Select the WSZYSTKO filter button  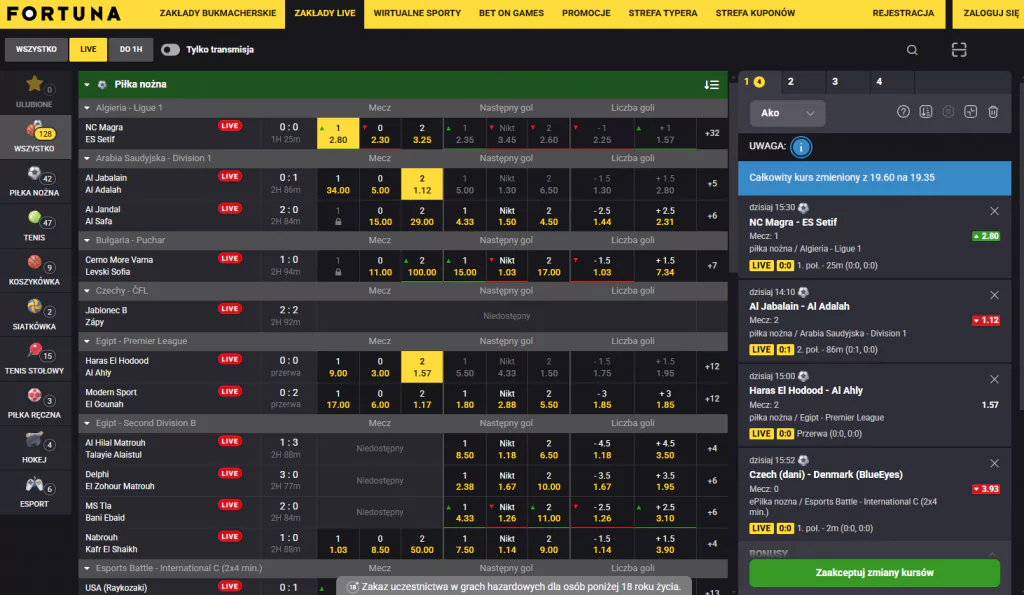[x=37, y=50]
